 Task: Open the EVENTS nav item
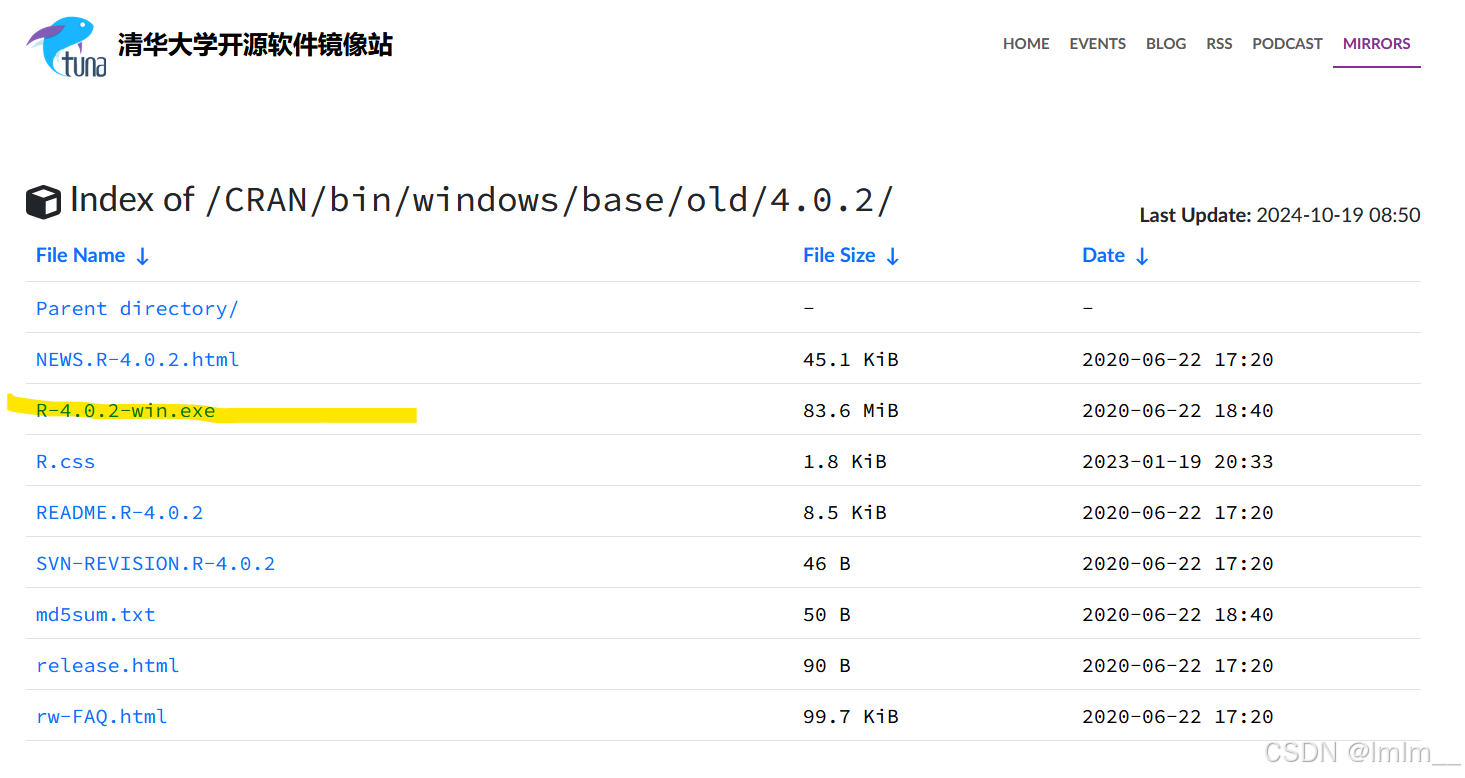pyautogui.click(x=1097, y=44)
